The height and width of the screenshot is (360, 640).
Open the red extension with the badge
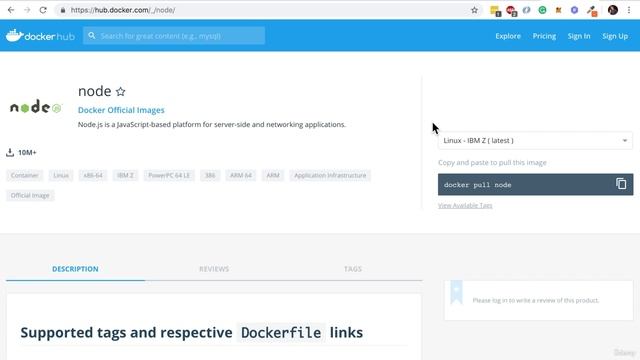click(511, 11)
